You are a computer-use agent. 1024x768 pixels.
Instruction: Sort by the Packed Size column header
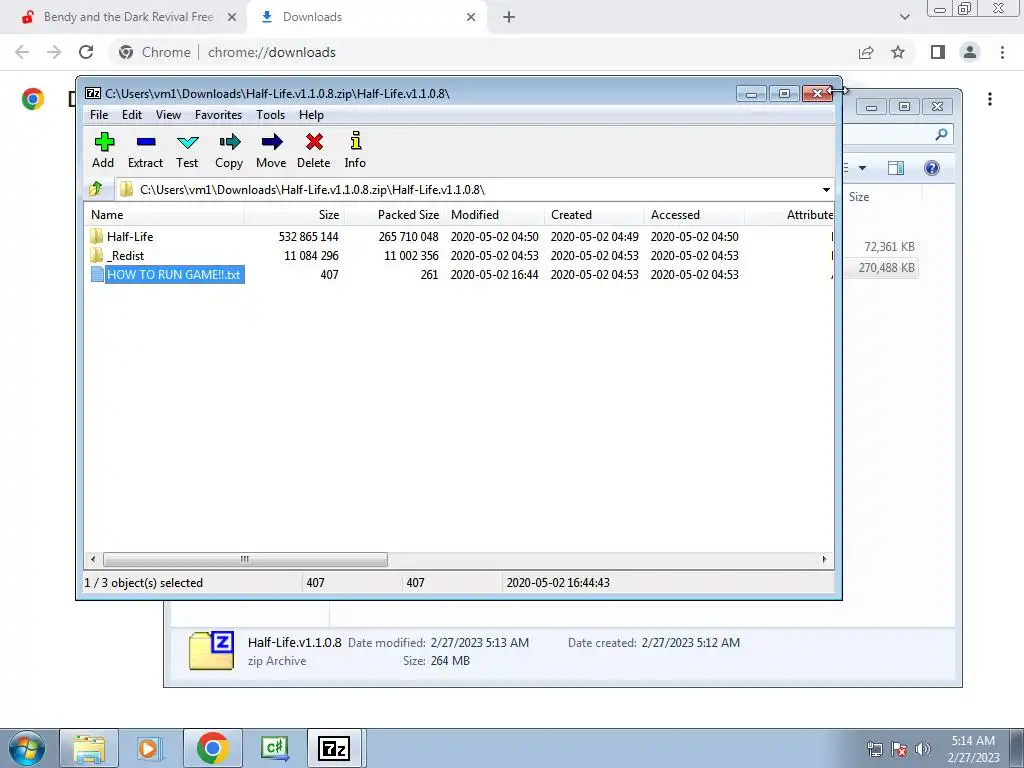point(394,215)
